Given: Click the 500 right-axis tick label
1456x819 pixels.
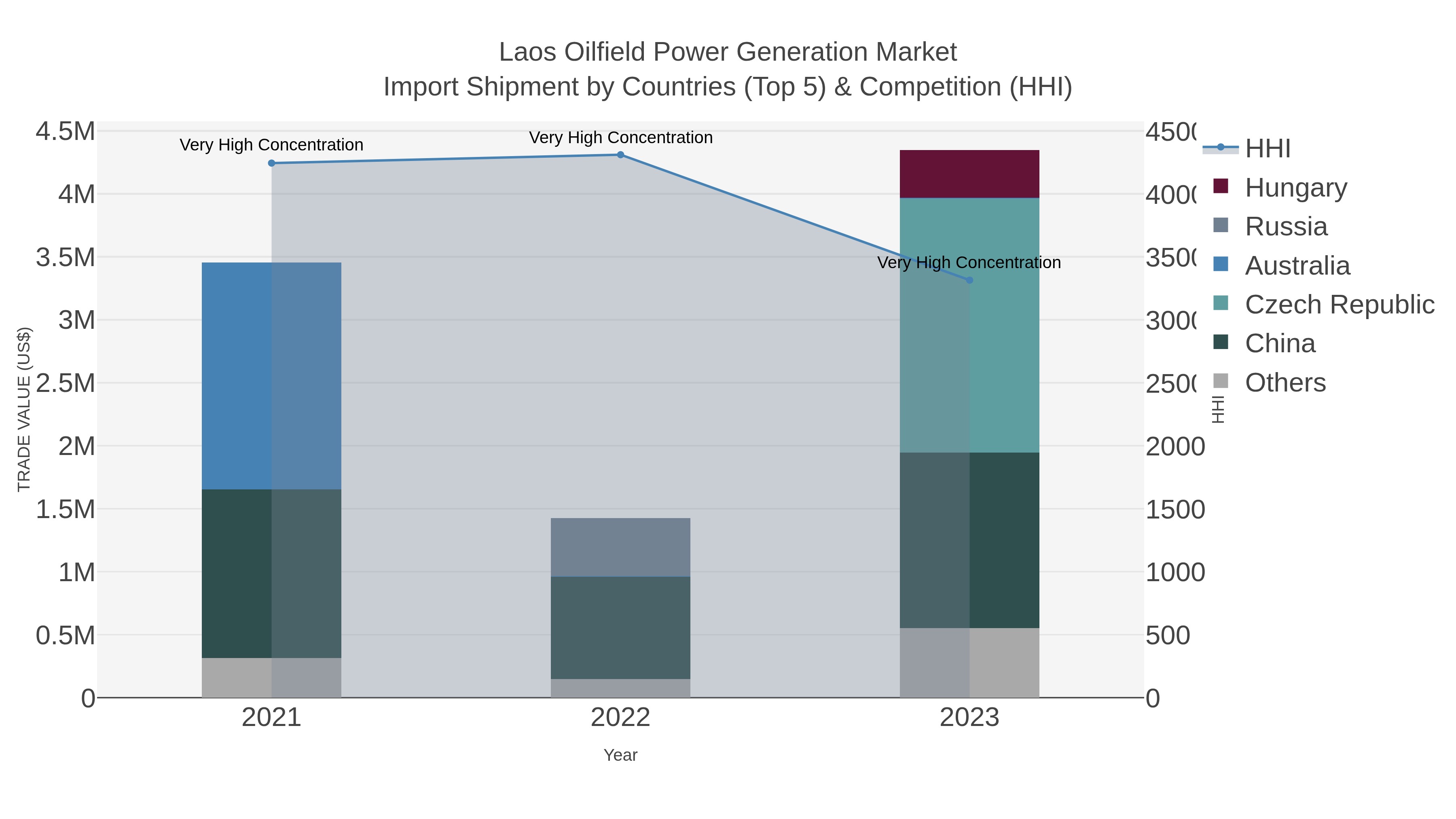Looking at the screenshot, I should (x=1168, y=635).
